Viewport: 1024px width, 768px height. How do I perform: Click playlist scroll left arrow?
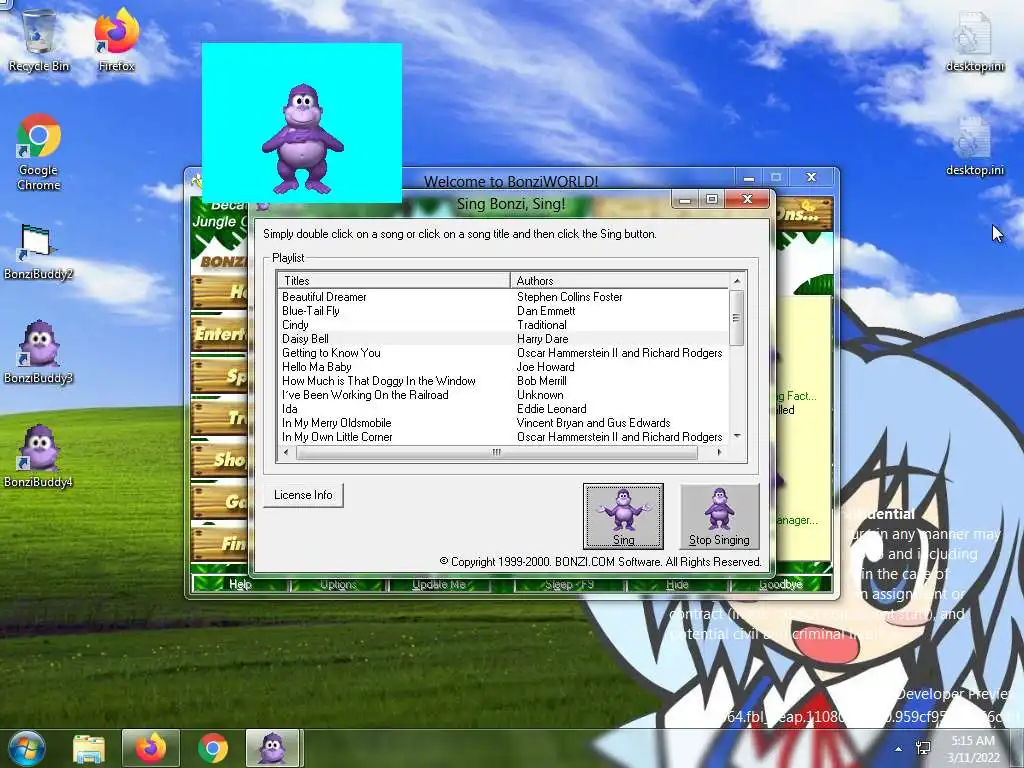click(285, 452)
